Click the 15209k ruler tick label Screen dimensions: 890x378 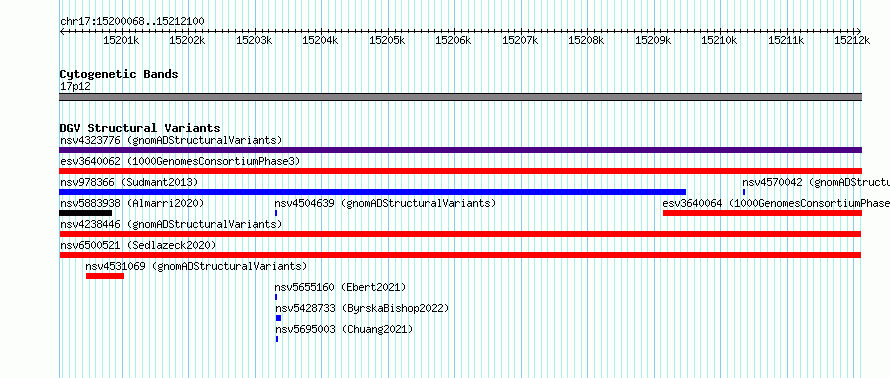[x=653, y=40]
